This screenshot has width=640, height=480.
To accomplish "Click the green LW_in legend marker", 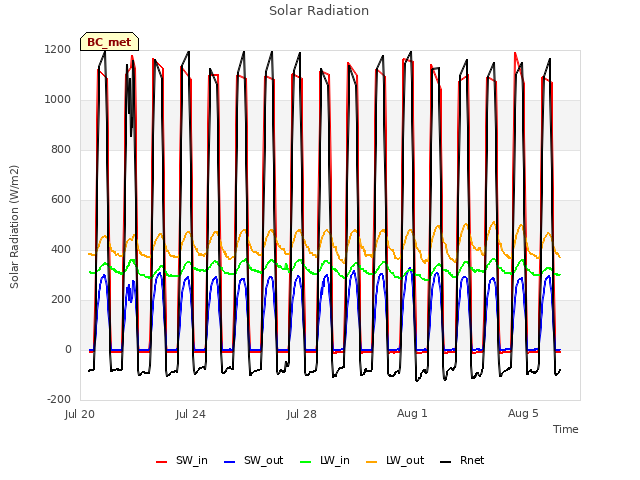I will point(306,462).
